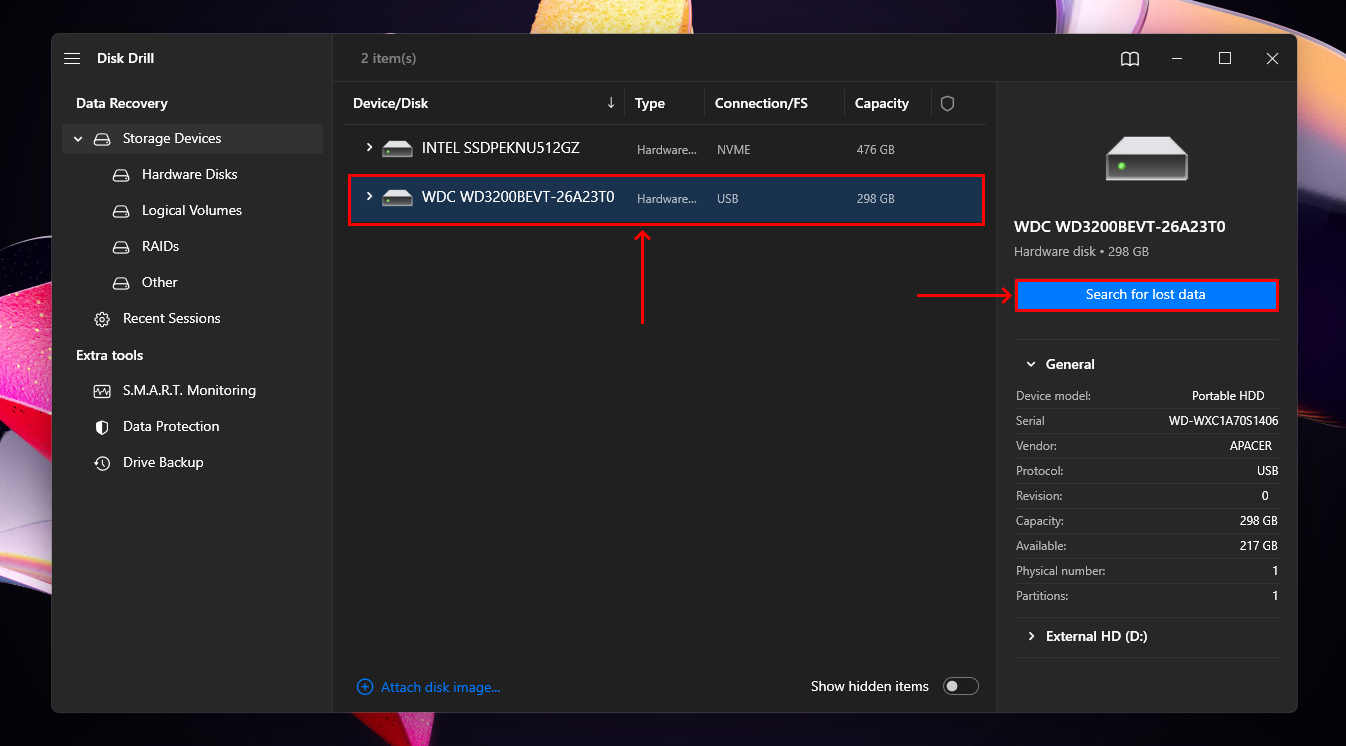
Task: Click the USB connection cell in WDC row
Action: point(728,199)
